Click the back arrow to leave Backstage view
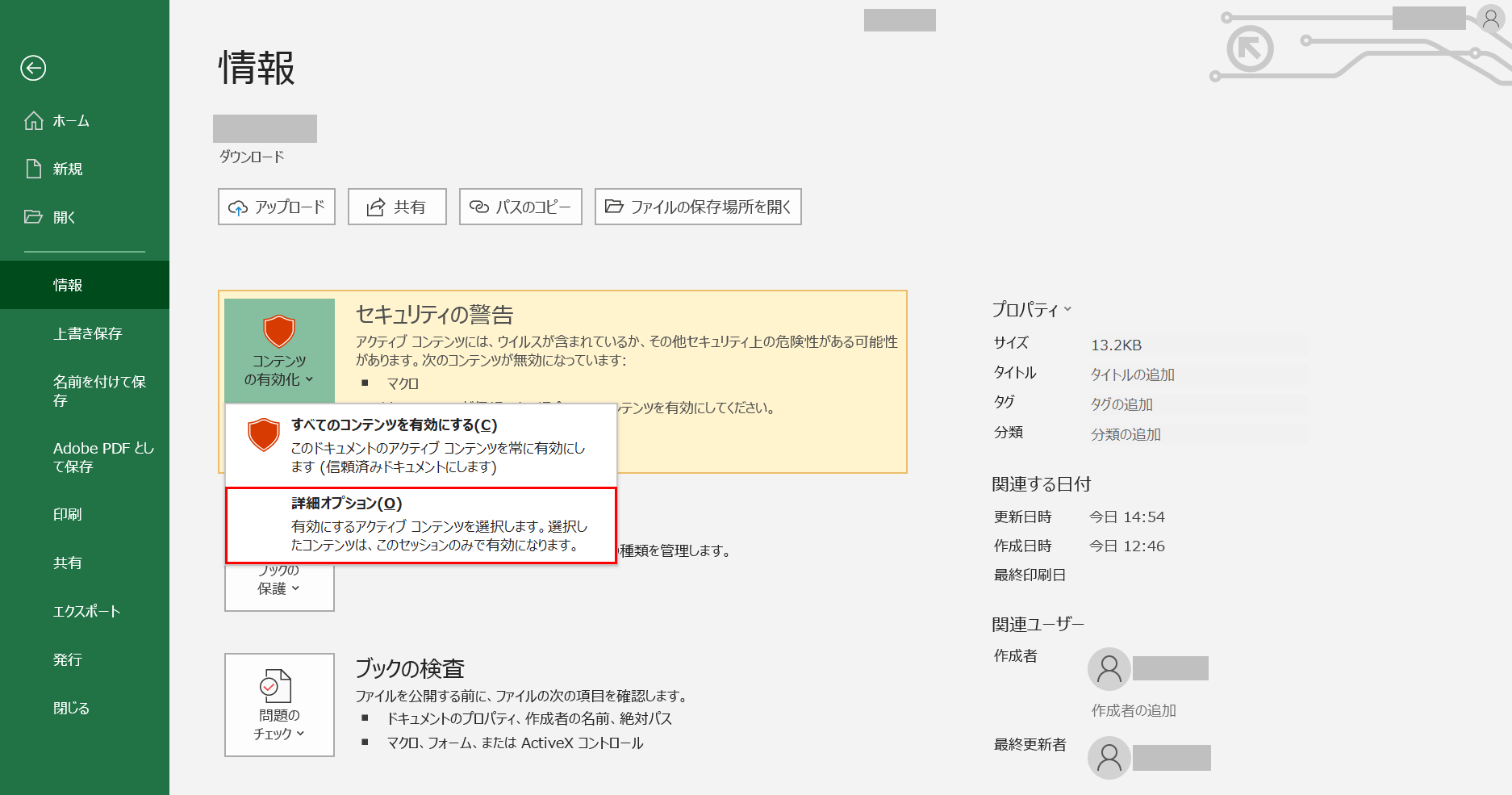This screenshot has width=1512, height=795. pos(33,69)
